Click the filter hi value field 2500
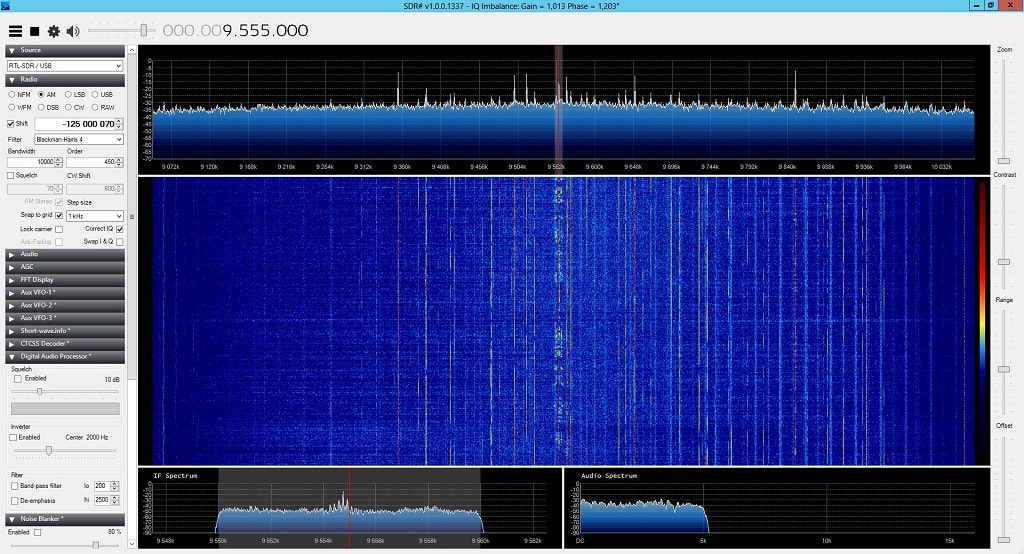 coord(102,500)
